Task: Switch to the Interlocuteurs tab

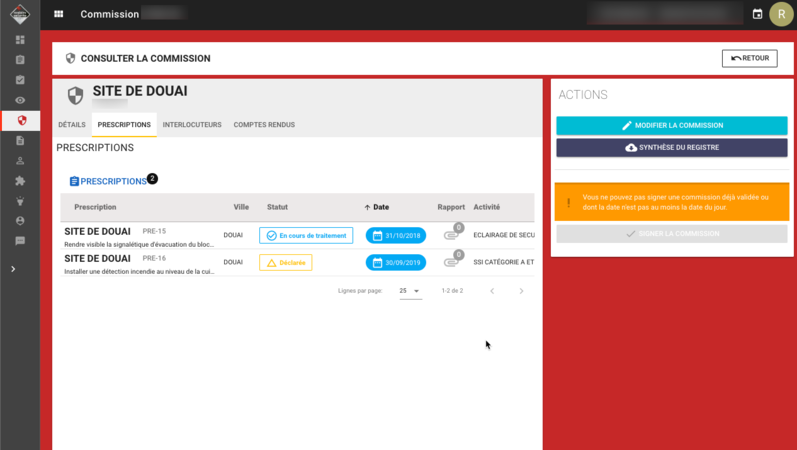Action: click(192, 125)
